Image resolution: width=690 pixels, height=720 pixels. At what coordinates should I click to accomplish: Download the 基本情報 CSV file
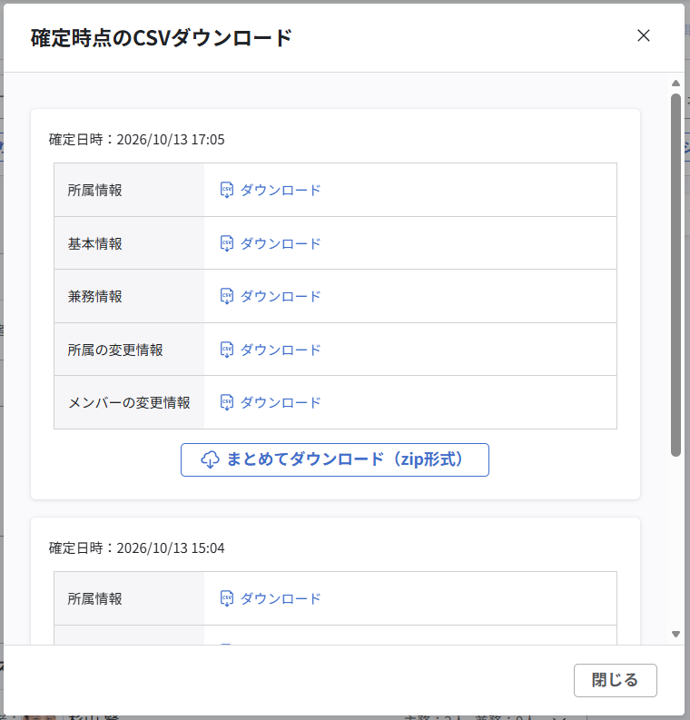(270, 244)
